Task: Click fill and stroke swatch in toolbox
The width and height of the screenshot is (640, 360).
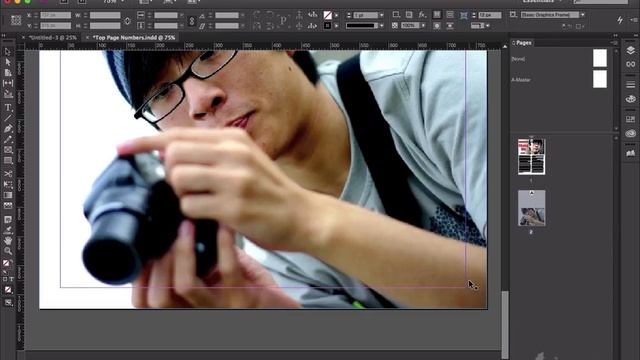Action: pyautogui.click(x=7, y=264)
